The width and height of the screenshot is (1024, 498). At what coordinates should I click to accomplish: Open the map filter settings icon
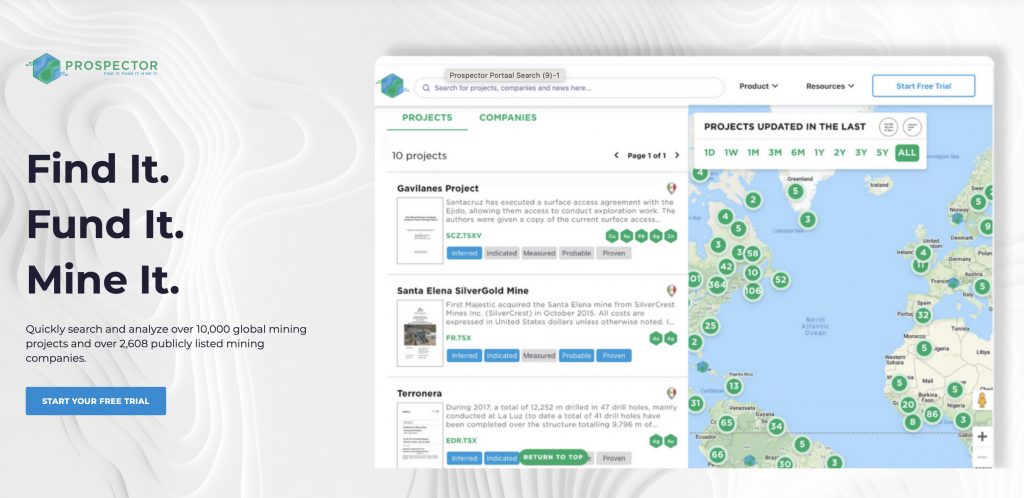pyautogui.click(x=888, y=127)
